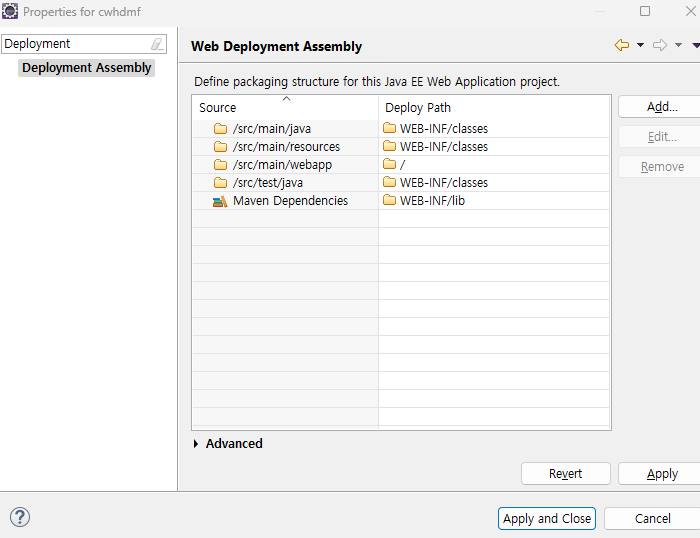Click the back navigation arrow icon
This screenshot has height=538, width=700.
(x=622, y=45)
